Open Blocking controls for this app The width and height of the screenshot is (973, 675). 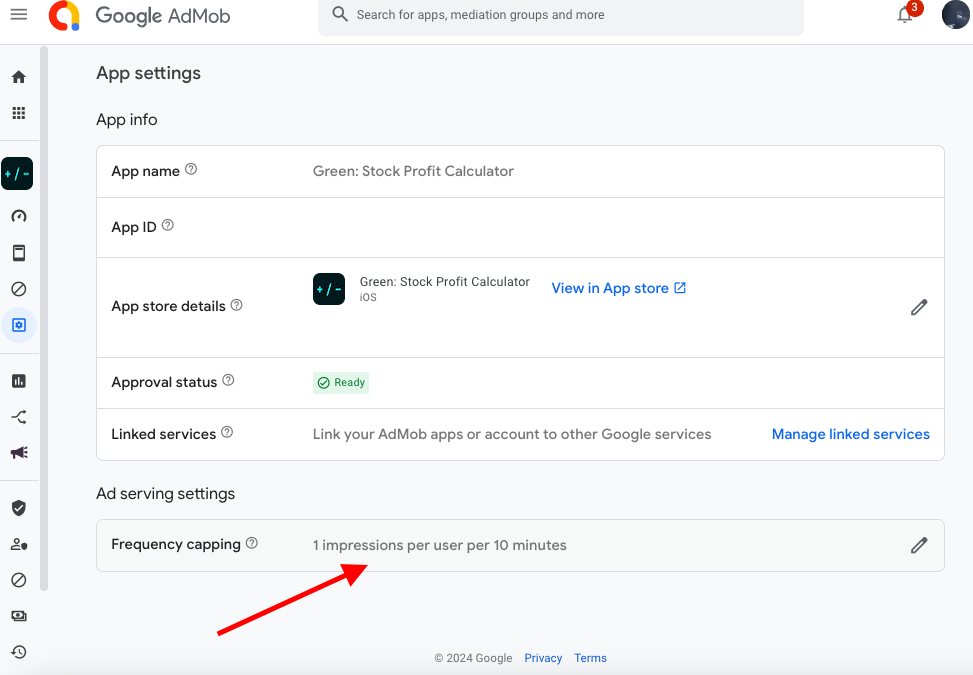[18, 288]
